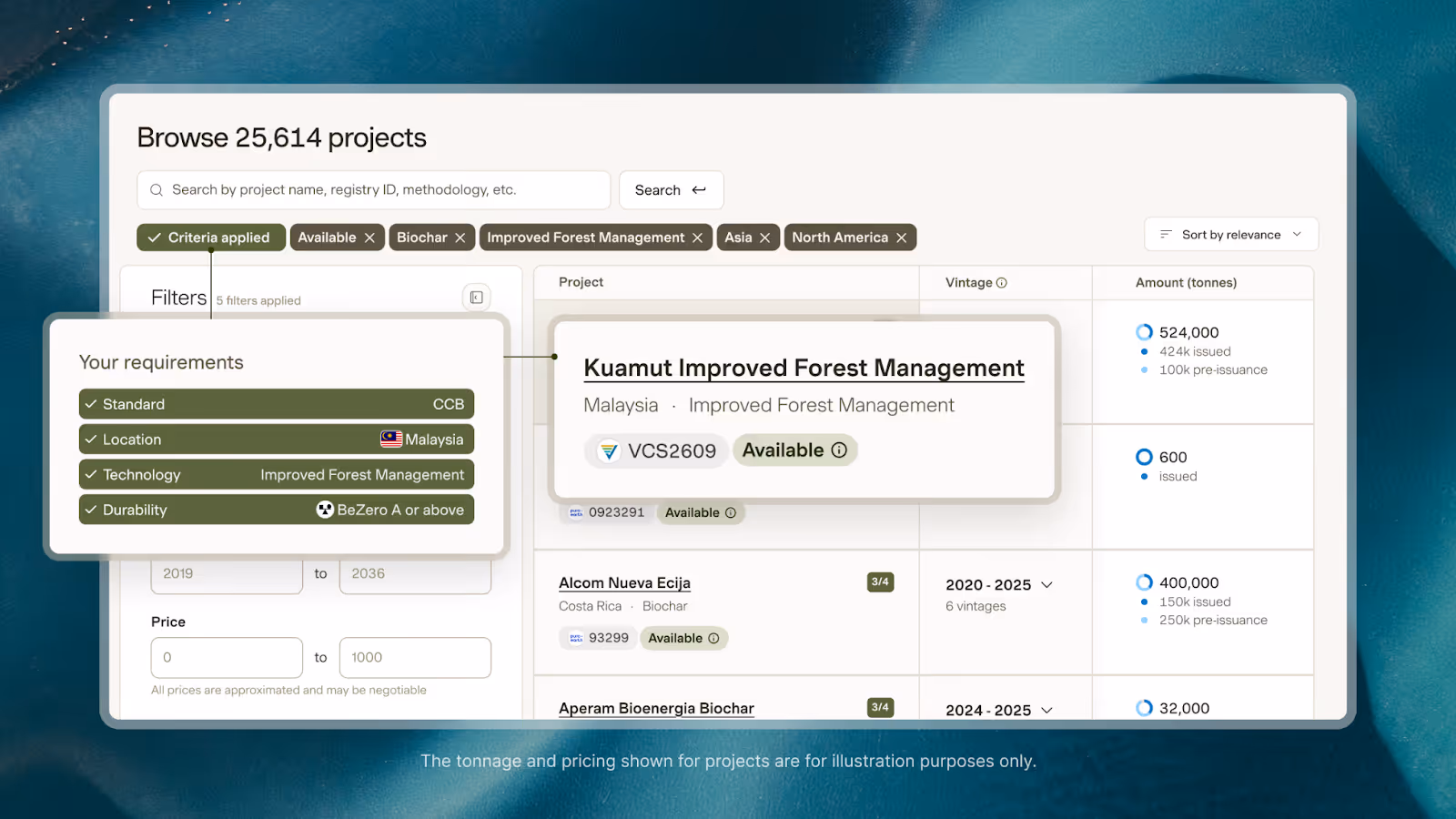This screenshot has height=819, width=1456.
Task: Open the Aperam Bioenergia Biochar project link
Action: (656, 709)
